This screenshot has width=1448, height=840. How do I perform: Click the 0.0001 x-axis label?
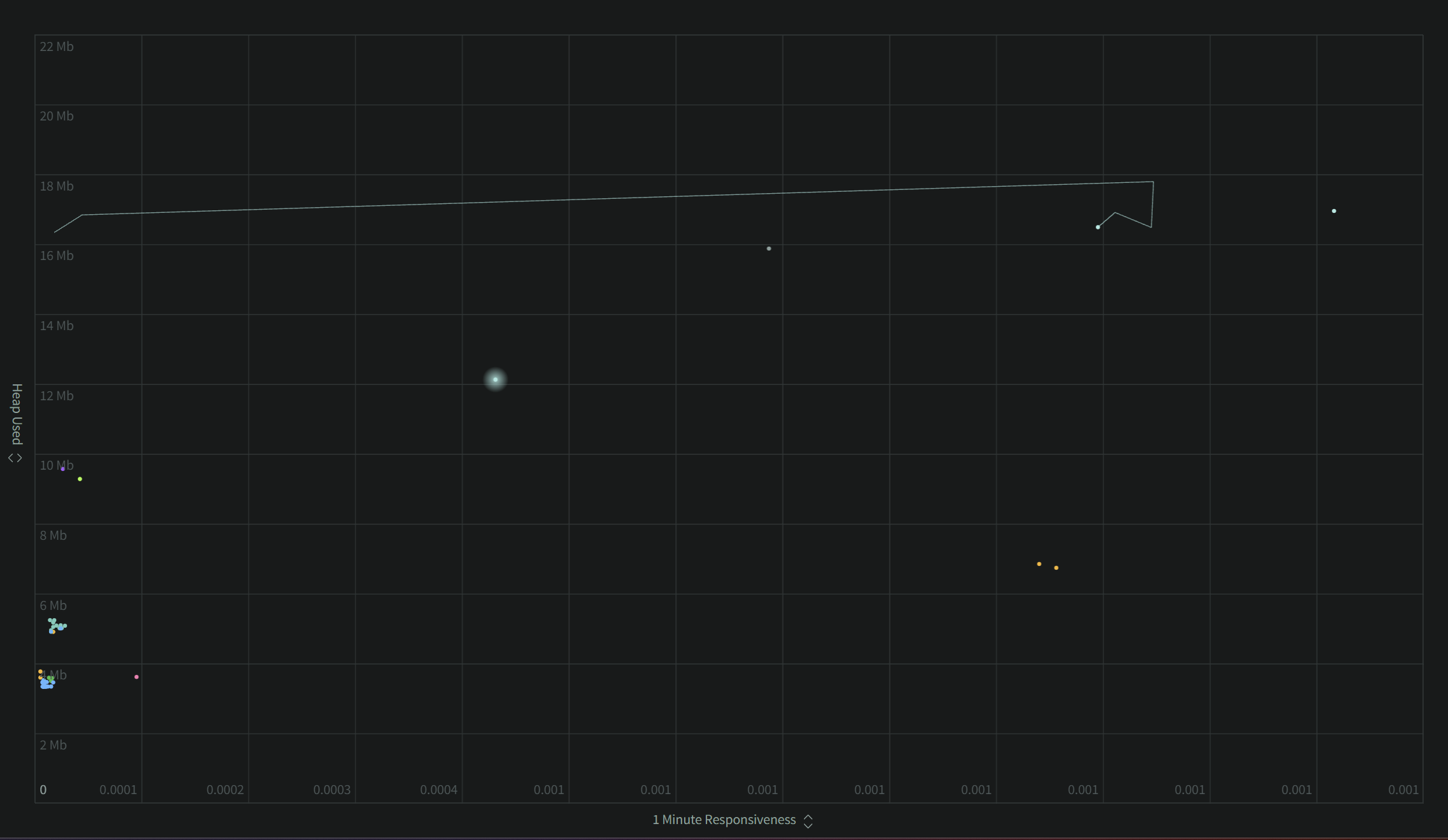(119, 790)
